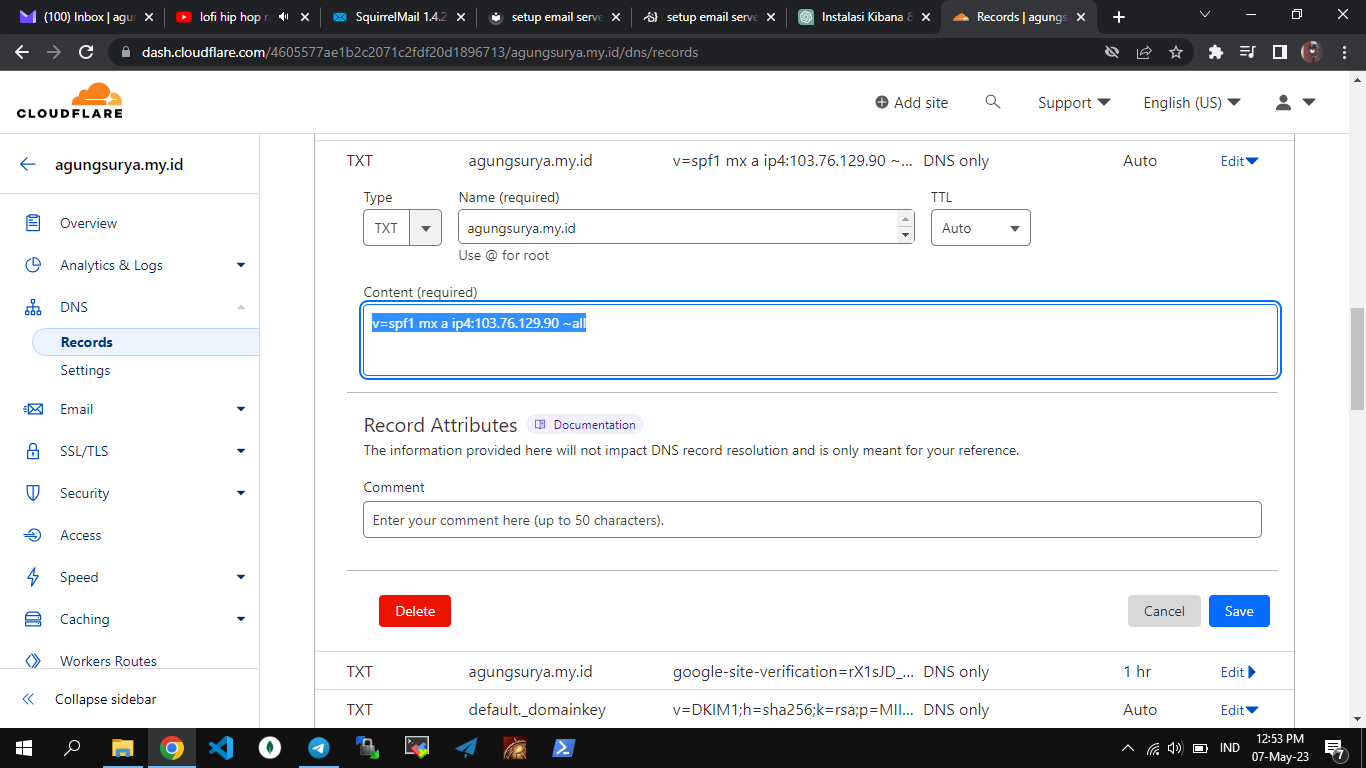Open the record Type dropdown
The width and height of the screenshot is (1366, 768).
click(402, 228)
